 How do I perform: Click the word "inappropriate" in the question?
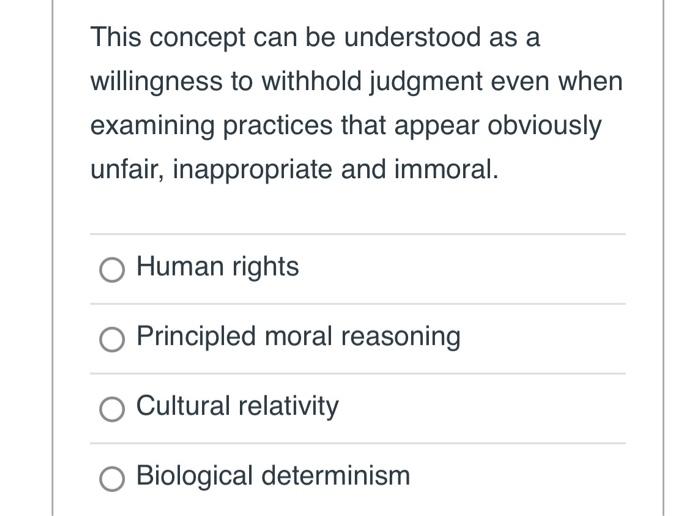coord(254,169)
